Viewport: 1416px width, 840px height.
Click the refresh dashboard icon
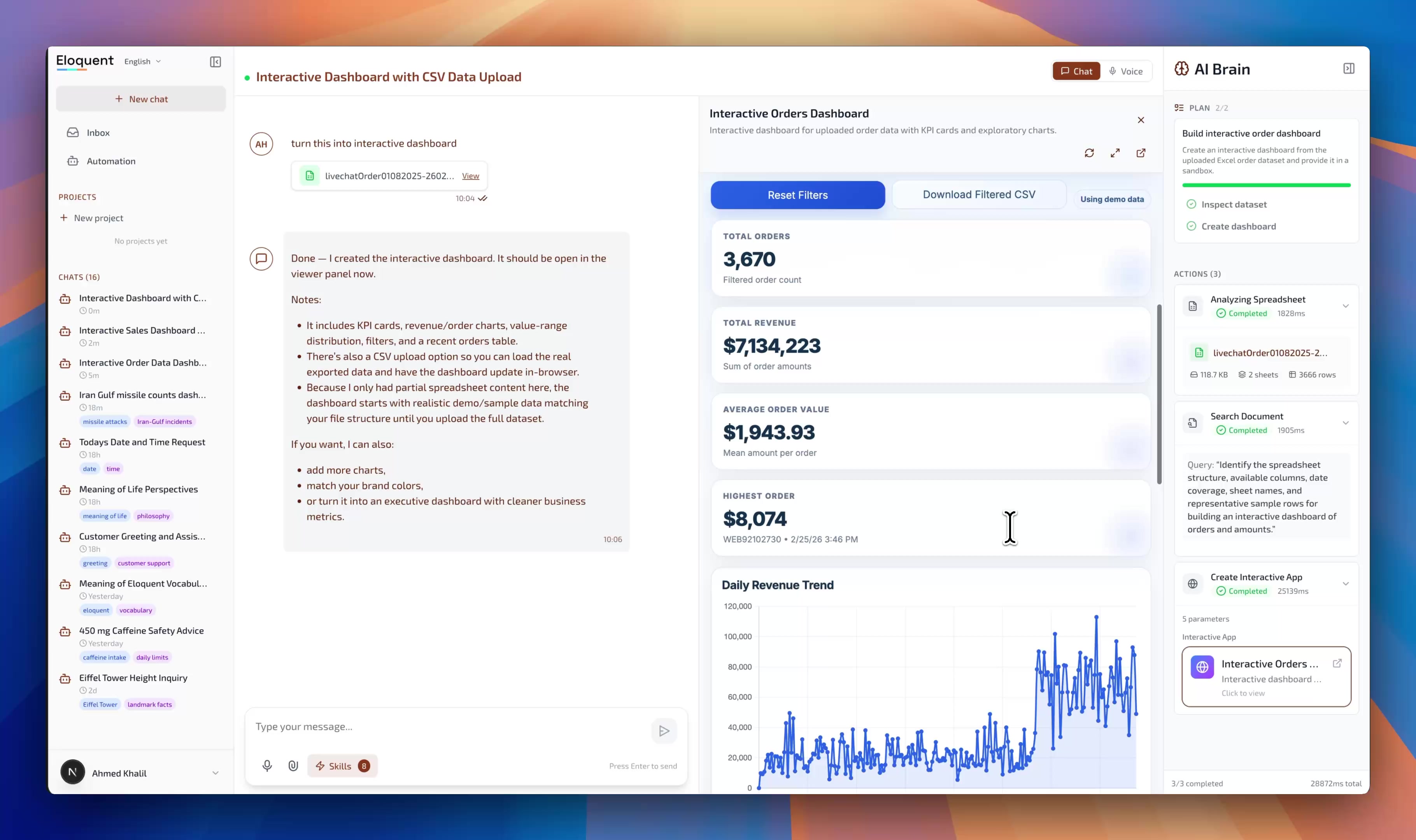tap(1089, 153)
